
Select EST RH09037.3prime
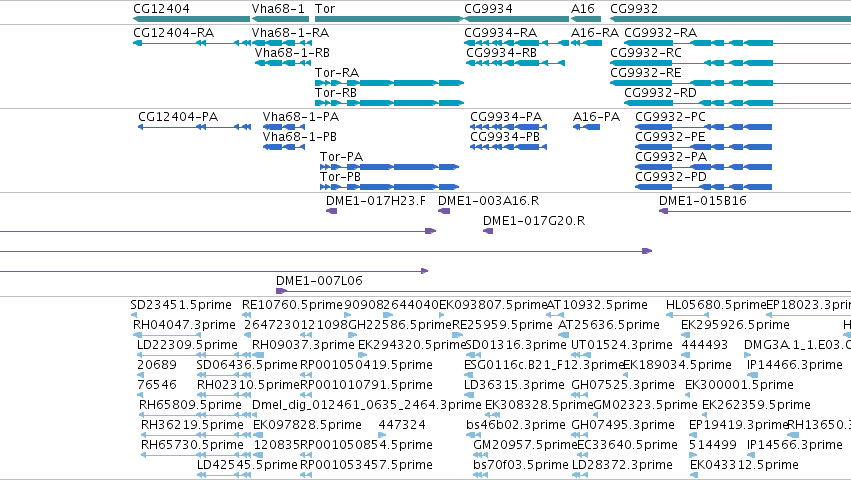303,345
